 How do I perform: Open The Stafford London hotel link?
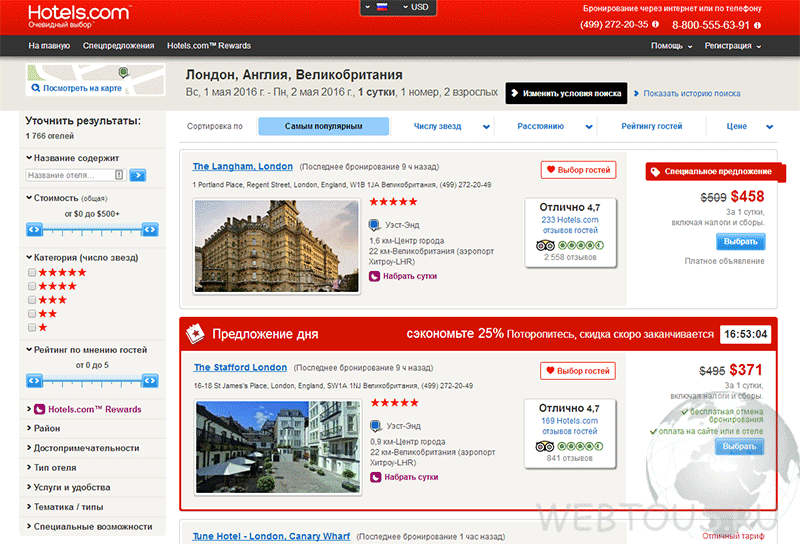240,367
